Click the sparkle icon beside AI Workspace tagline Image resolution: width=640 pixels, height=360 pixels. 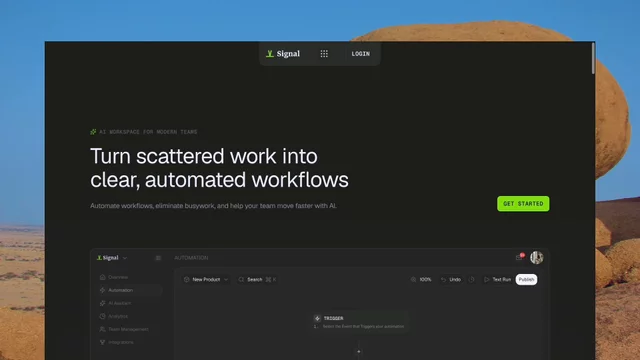[x=93, y=132]
